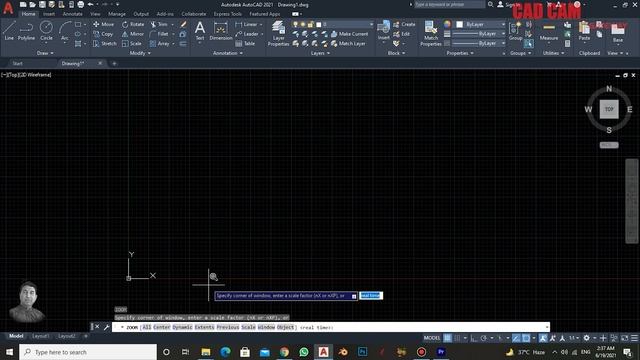Screen dimensions: 640x360
Task: Toggle snap mode in status bar
Action: (458, 338)
